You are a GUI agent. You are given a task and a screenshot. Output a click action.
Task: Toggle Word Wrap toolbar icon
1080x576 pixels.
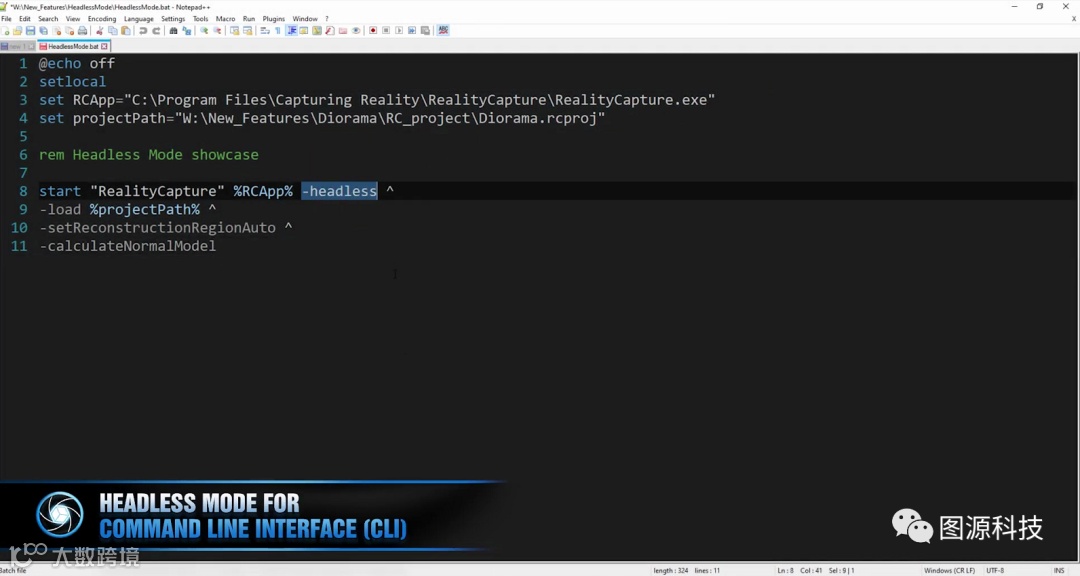click(x=265, y=30)
